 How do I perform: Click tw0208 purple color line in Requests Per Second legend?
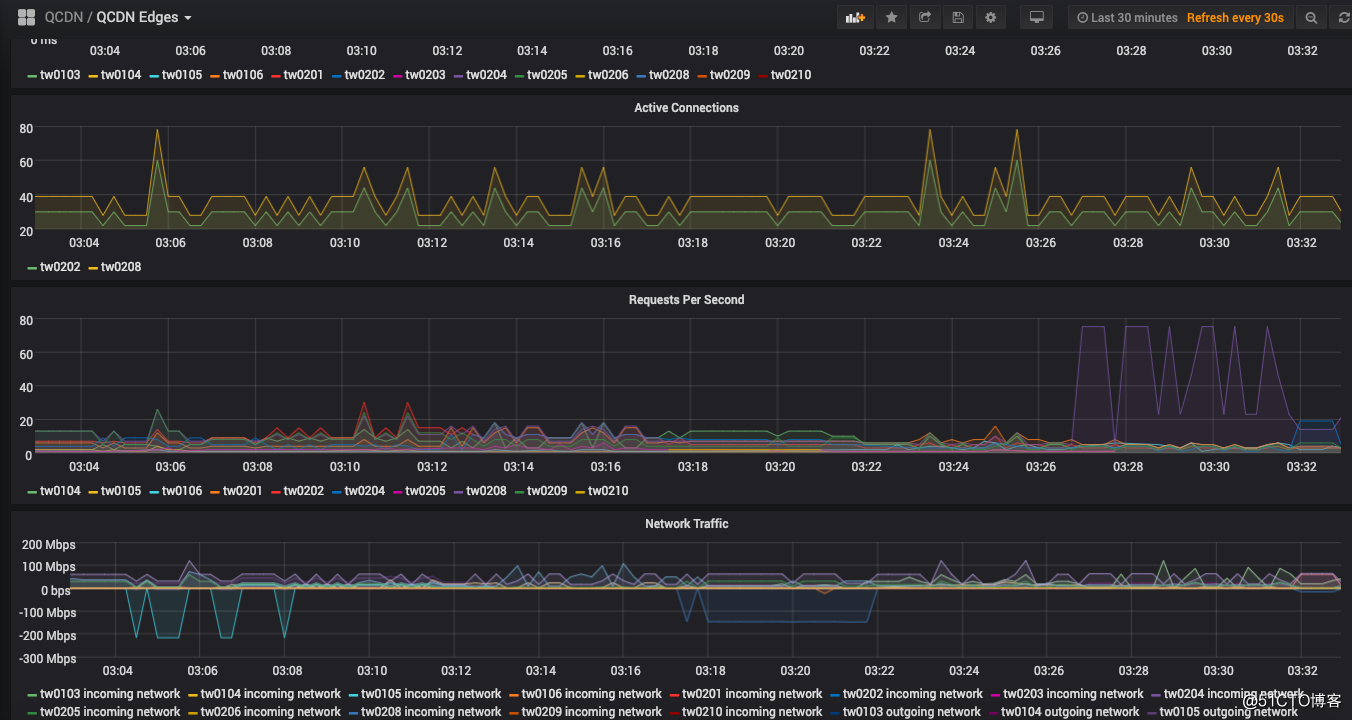tap(459, 492)
